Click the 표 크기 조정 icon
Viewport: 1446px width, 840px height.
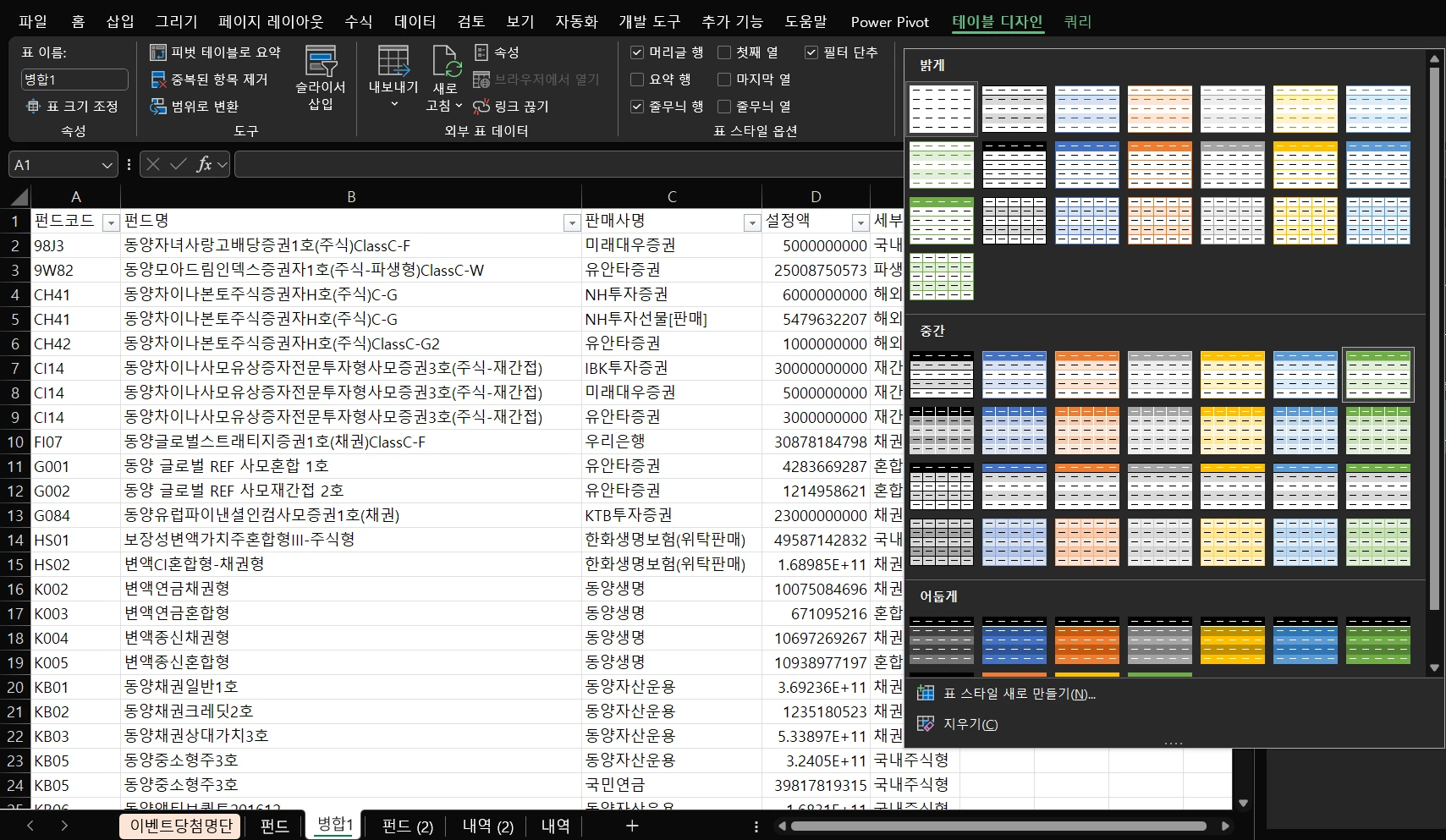click(33, 107)
